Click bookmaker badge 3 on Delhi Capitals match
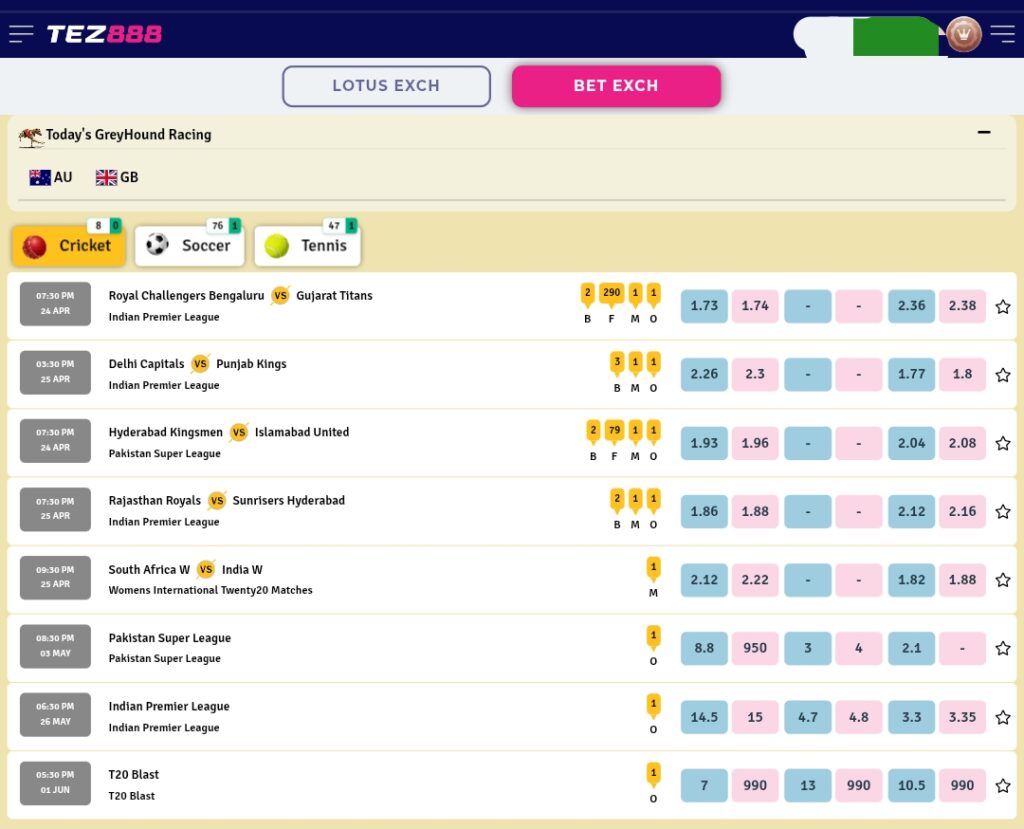 coord(617,362)
